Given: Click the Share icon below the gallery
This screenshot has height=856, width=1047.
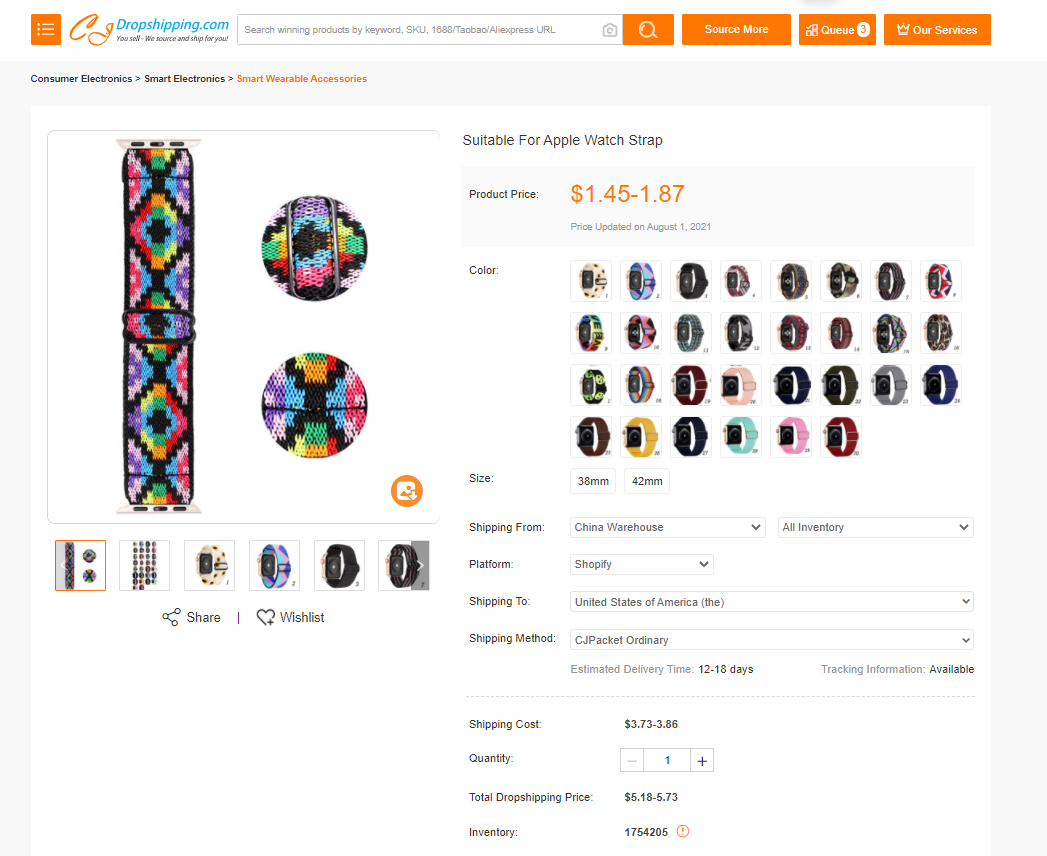Looking at the screenshot, I should (172, 617).
